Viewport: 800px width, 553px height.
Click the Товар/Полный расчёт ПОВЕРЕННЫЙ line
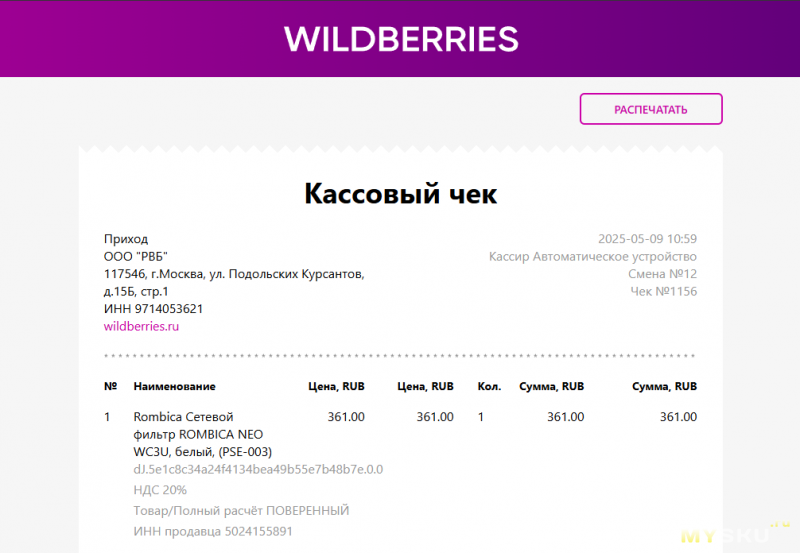click(x=241, y=511)
